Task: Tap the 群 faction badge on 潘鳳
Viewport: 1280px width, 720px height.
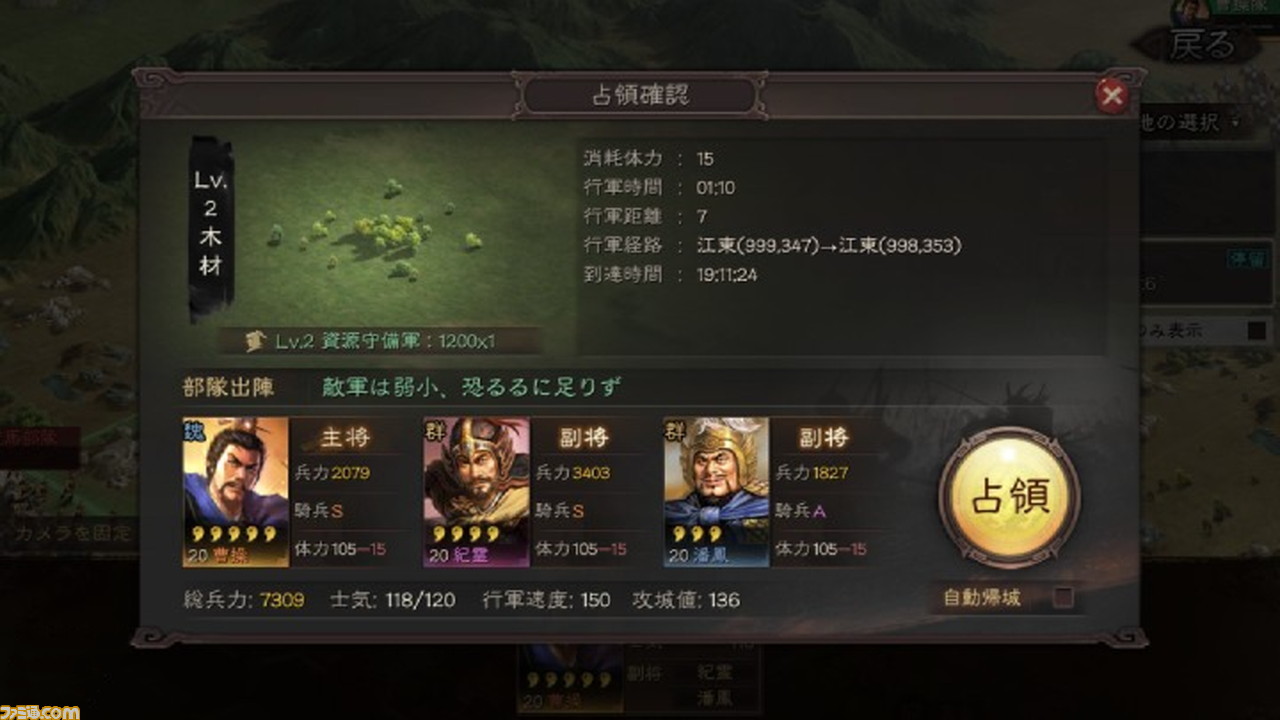Action: (674, 428)
